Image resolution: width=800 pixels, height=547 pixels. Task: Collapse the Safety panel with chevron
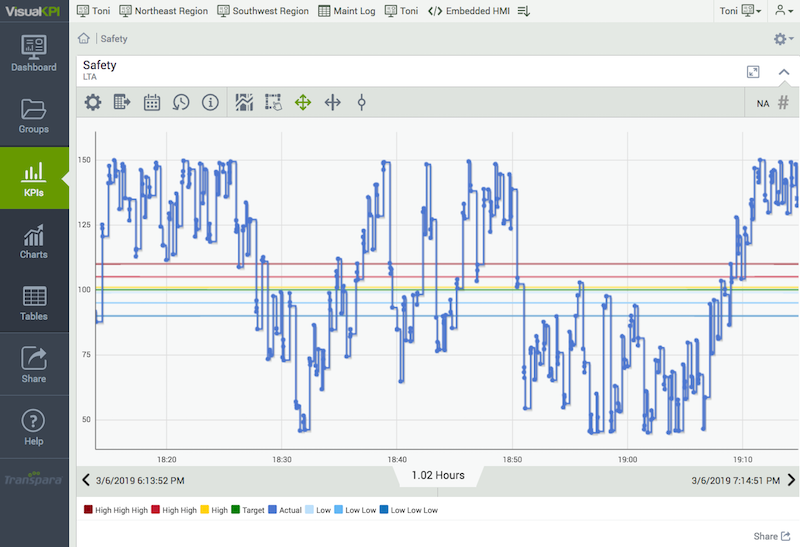click(783, 72)
